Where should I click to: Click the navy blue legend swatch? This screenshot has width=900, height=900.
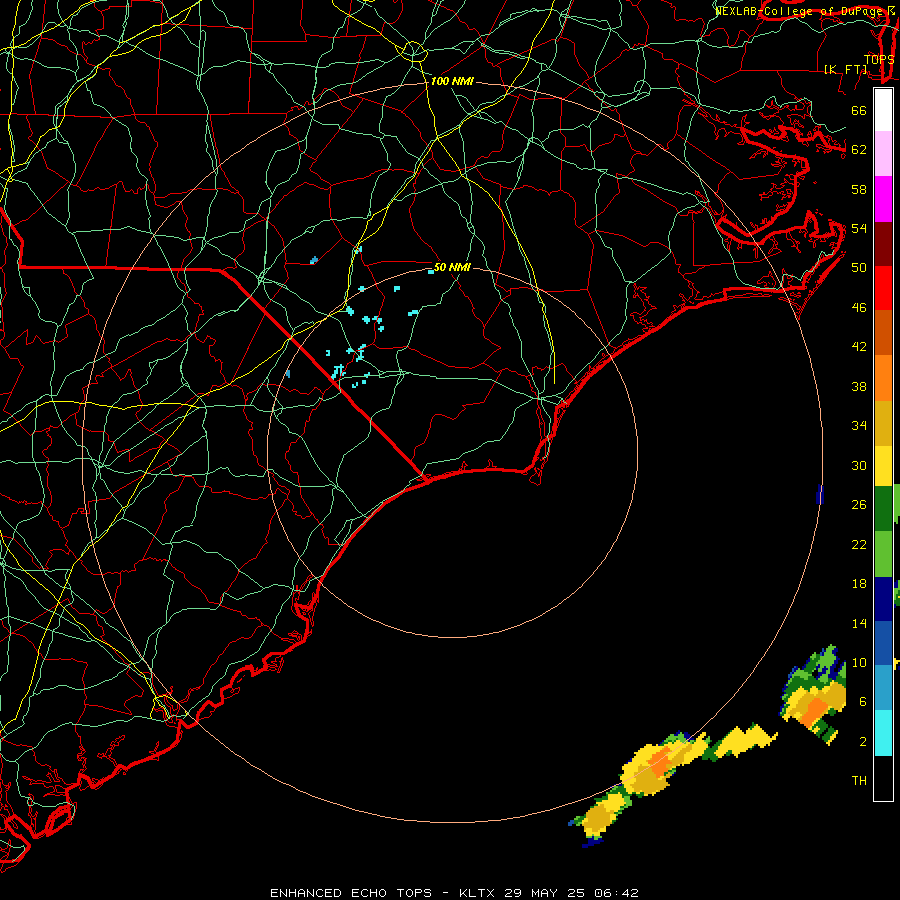pos(883,599)
